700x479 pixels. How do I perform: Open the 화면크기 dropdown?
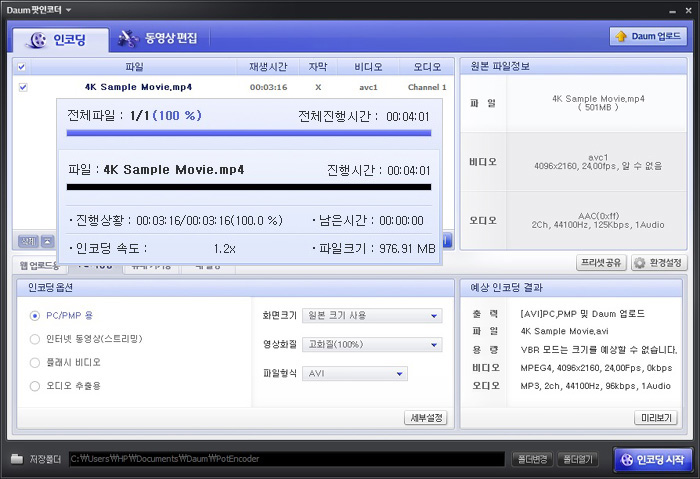click(373, 316)
